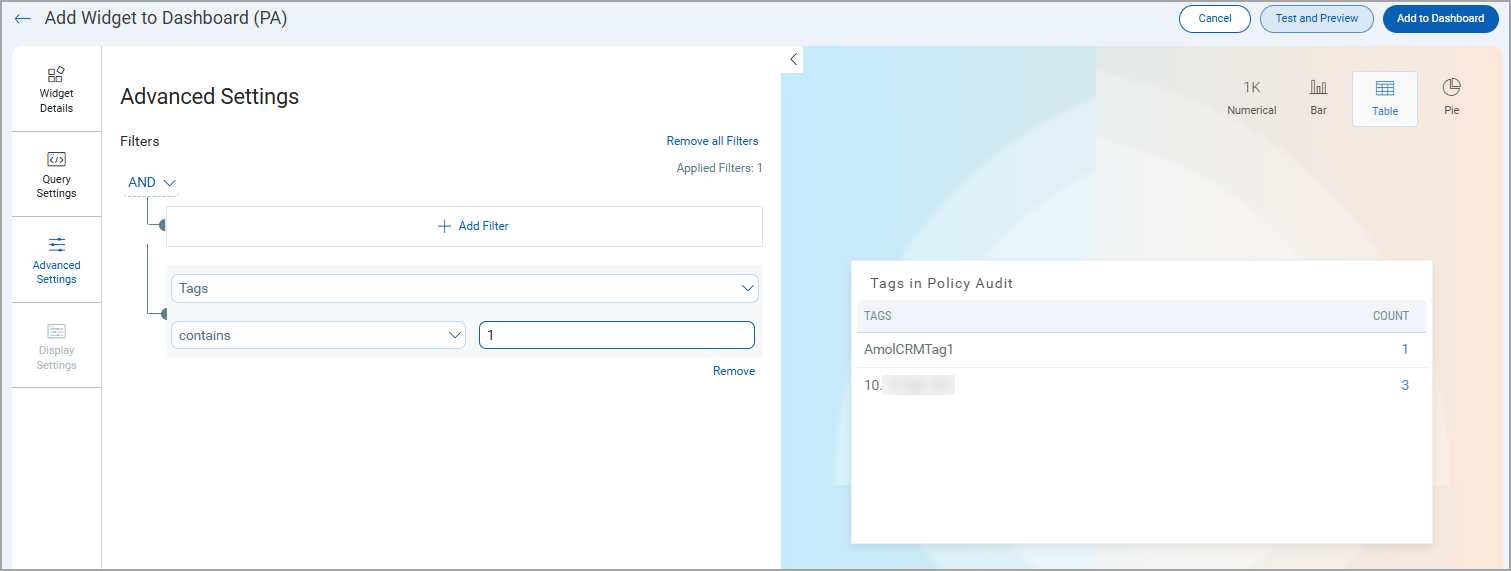Choose the Pie chart widget type

[1452, 98]
